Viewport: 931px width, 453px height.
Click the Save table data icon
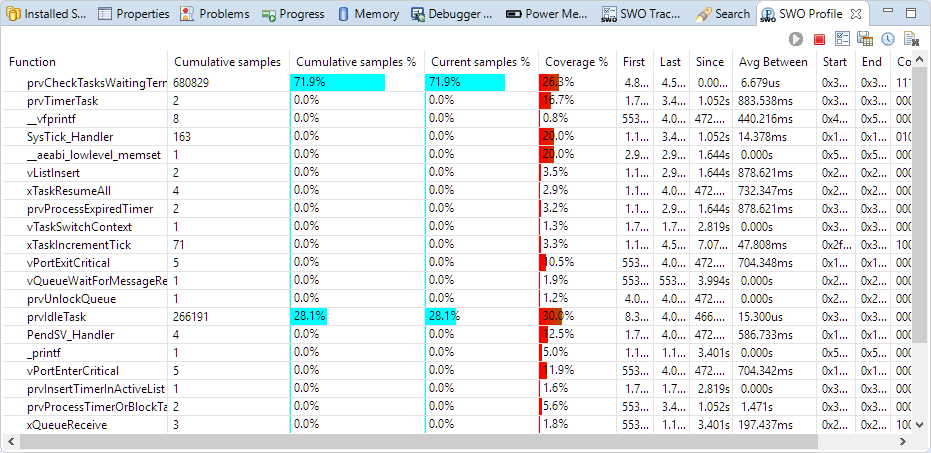tap(865, 39)
